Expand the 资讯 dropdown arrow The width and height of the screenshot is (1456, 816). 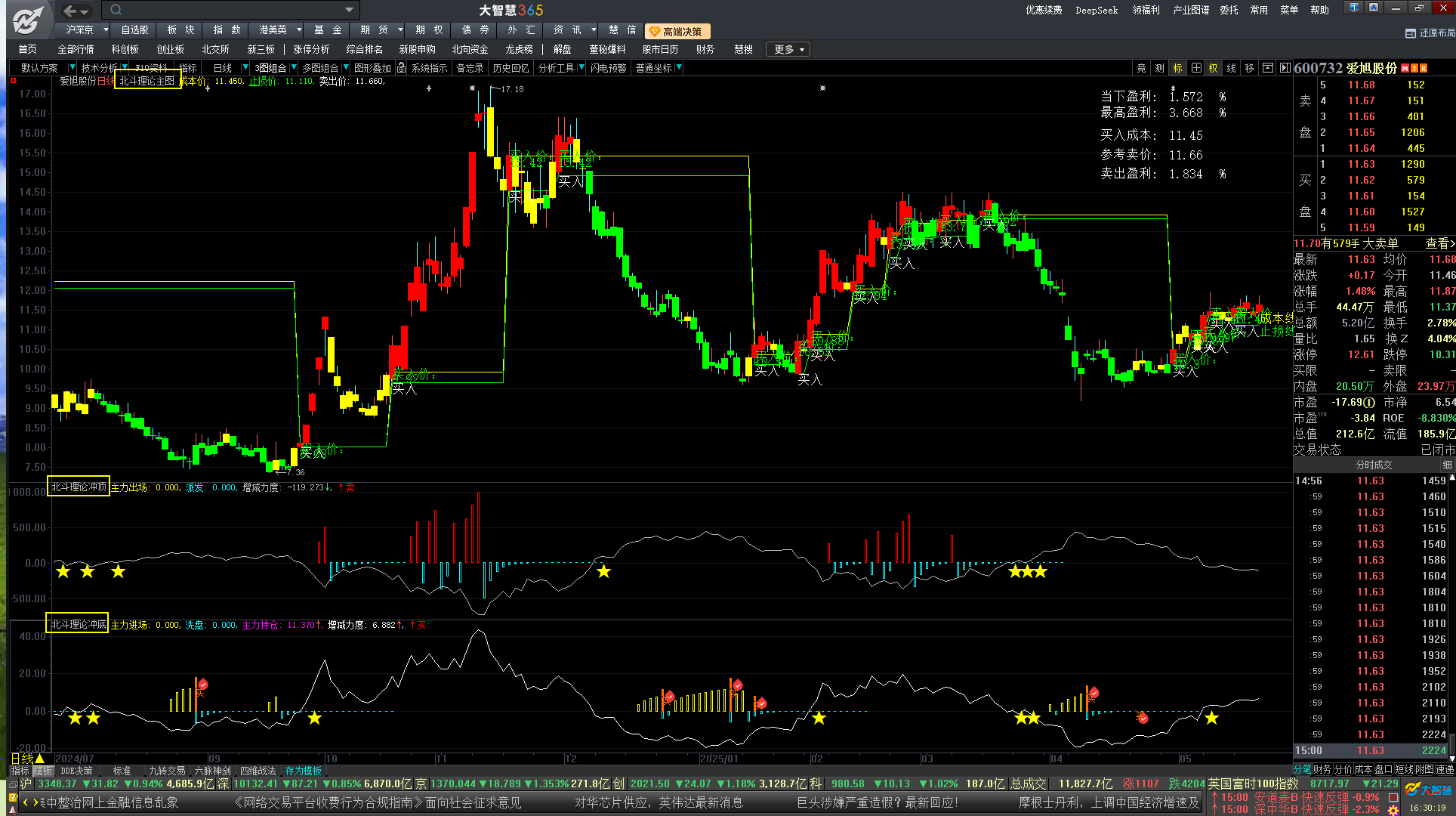pyautogui.click(x=594, y=30)
